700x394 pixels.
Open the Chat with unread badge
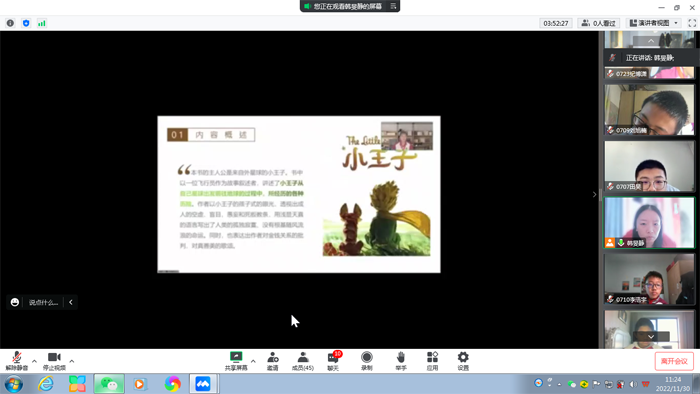pos(333,361)
